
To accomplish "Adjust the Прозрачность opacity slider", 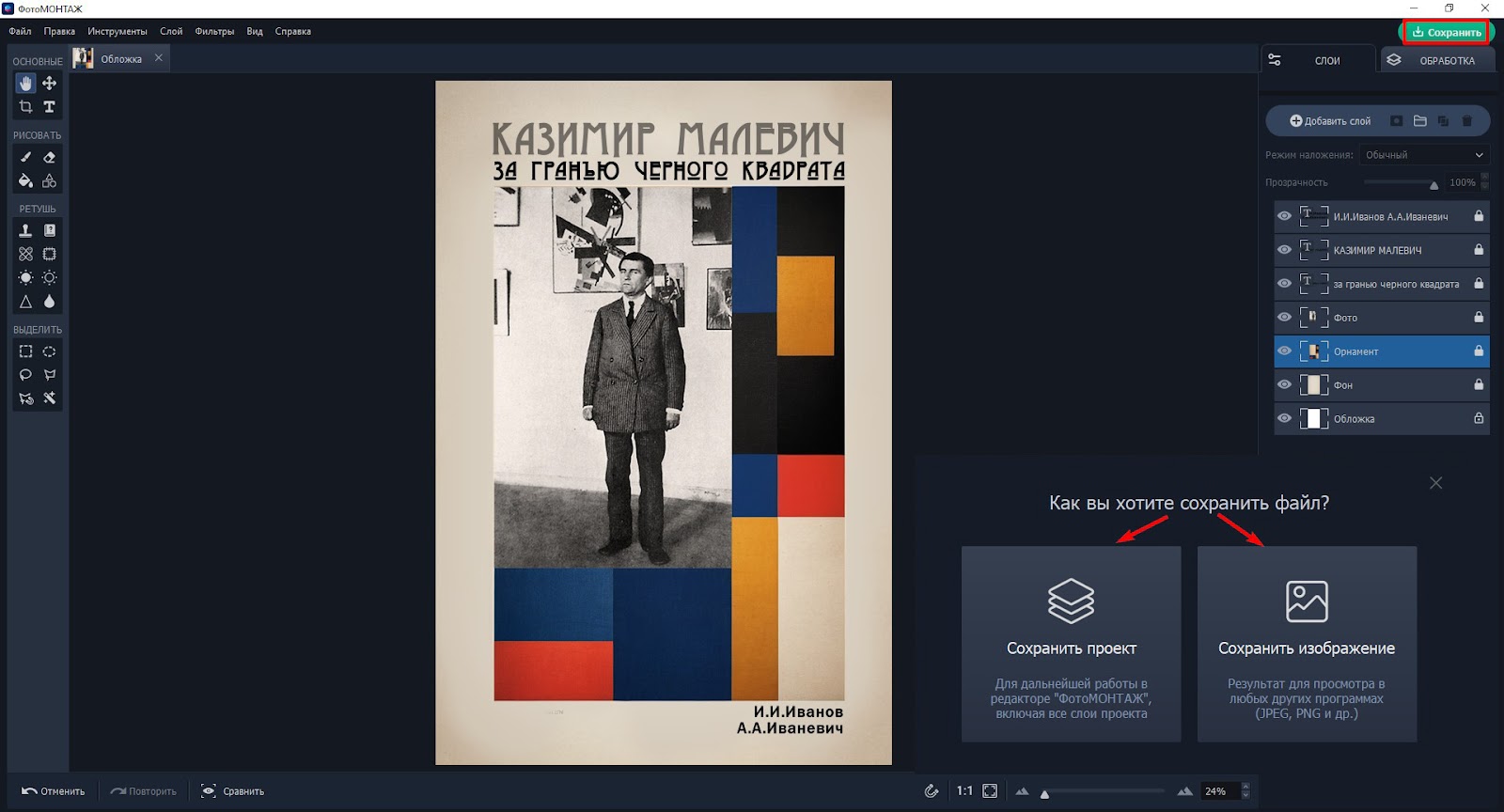I will coord(1402,182).
